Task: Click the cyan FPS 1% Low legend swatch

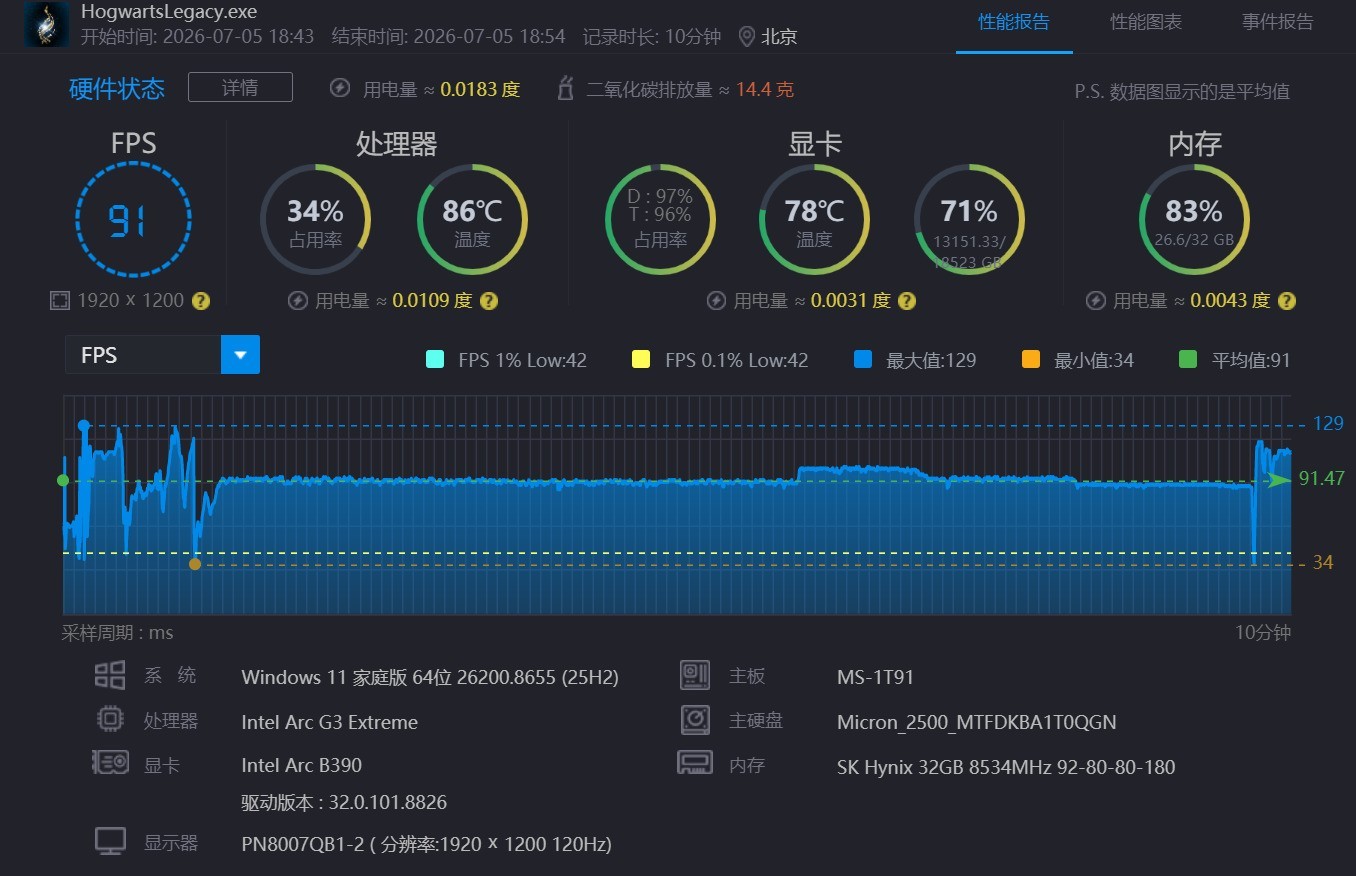Action: click(434, 360)
